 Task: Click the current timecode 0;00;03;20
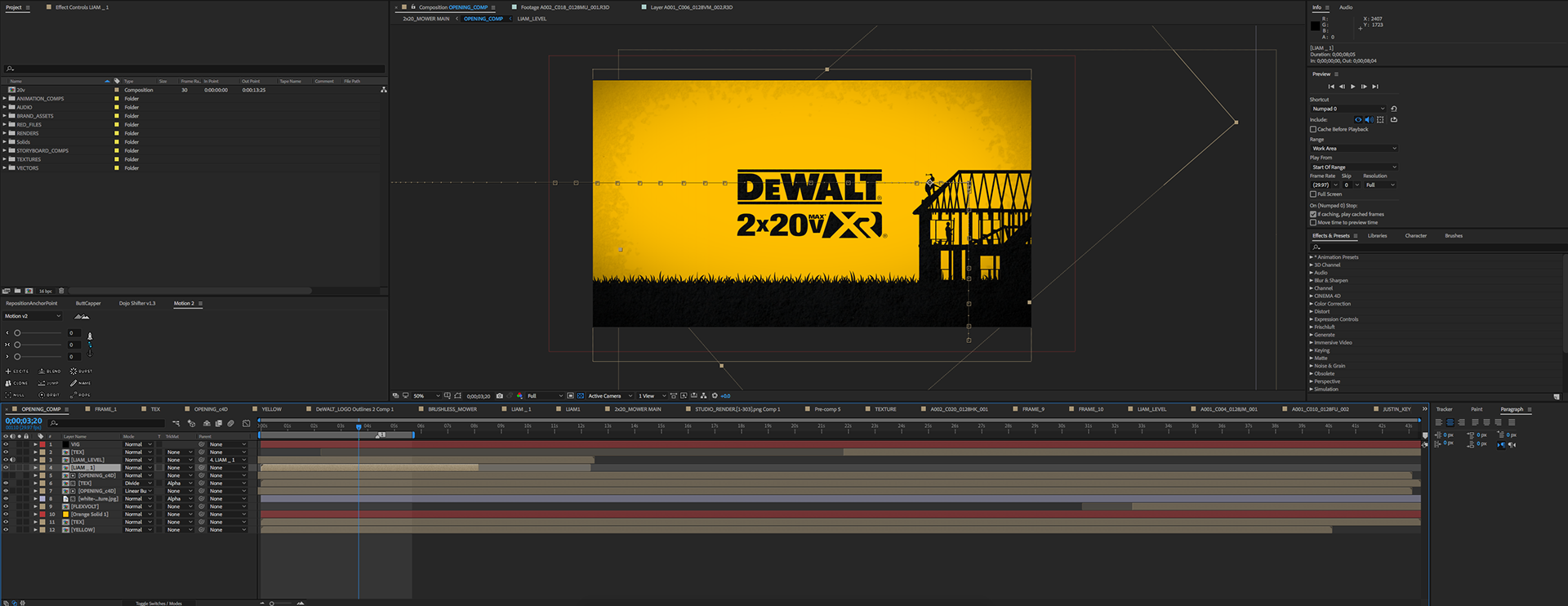tap(24, 421)
